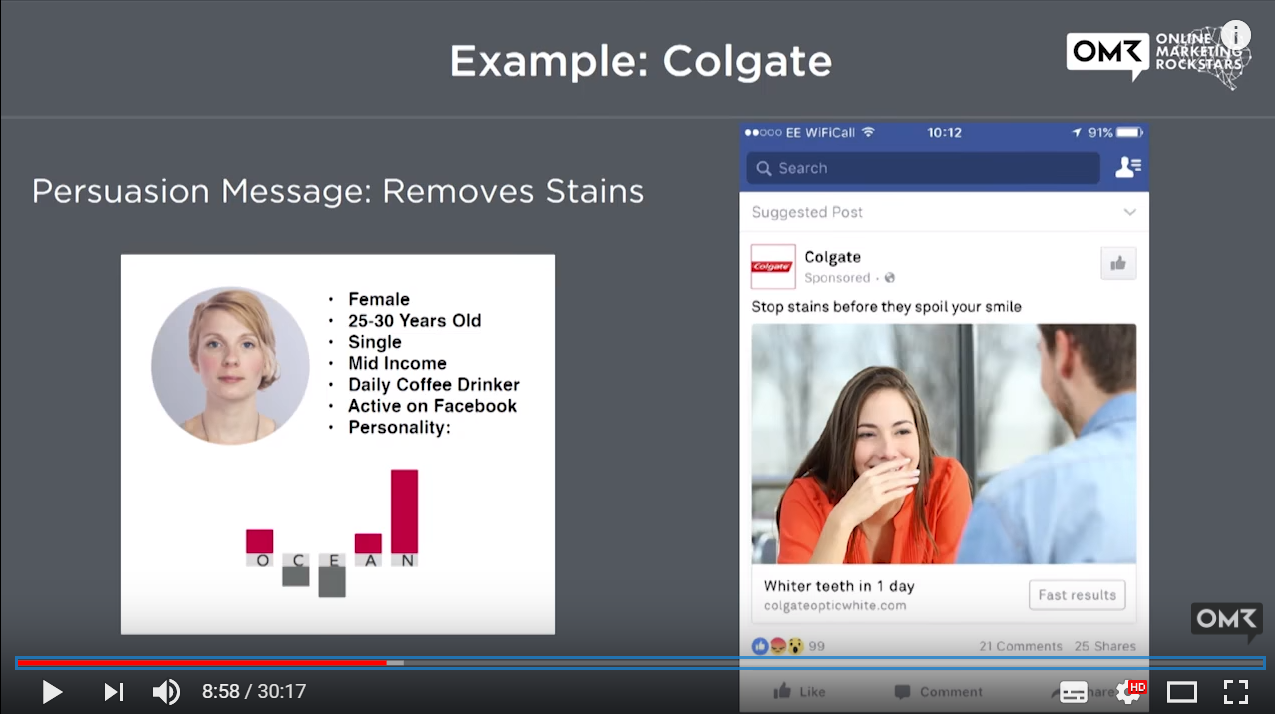Viewport: 1275px width, 714px height.
Task: Click 'Whiter teeth in 1 day' headline
Action: tap(839, 586)
